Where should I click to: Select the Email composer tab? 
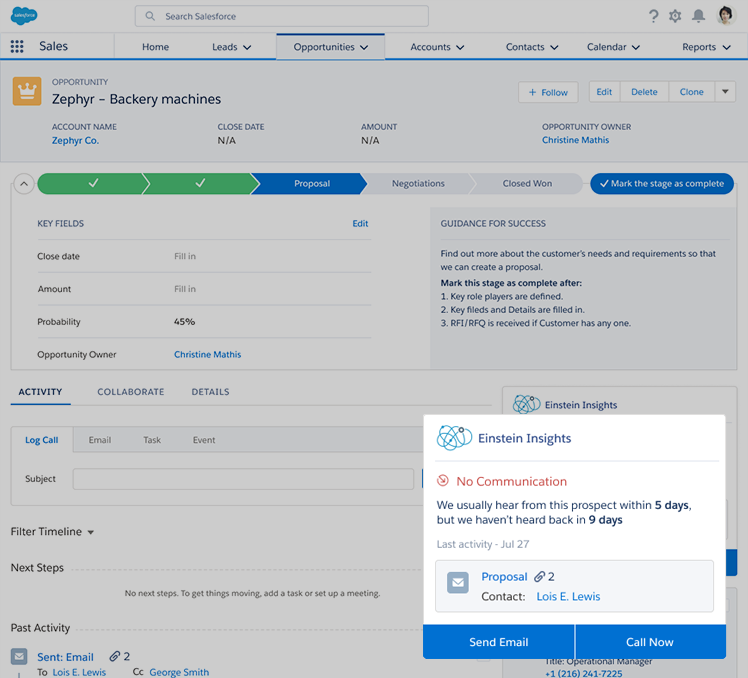pyautogui.click(x=100, y=440)
